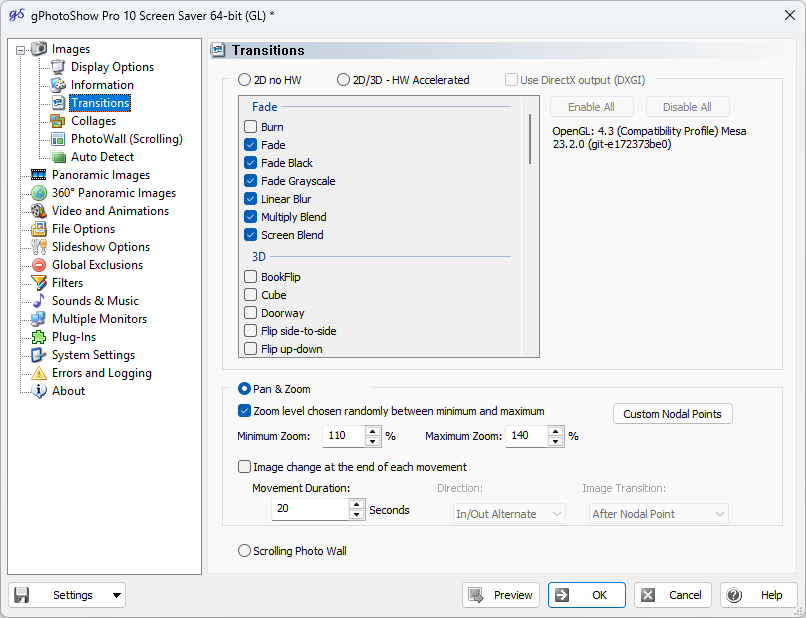Select the Display Options sidebar icon
Viewport: 806px width, 618px height.
pyautogui.click(x=57, y=67)
